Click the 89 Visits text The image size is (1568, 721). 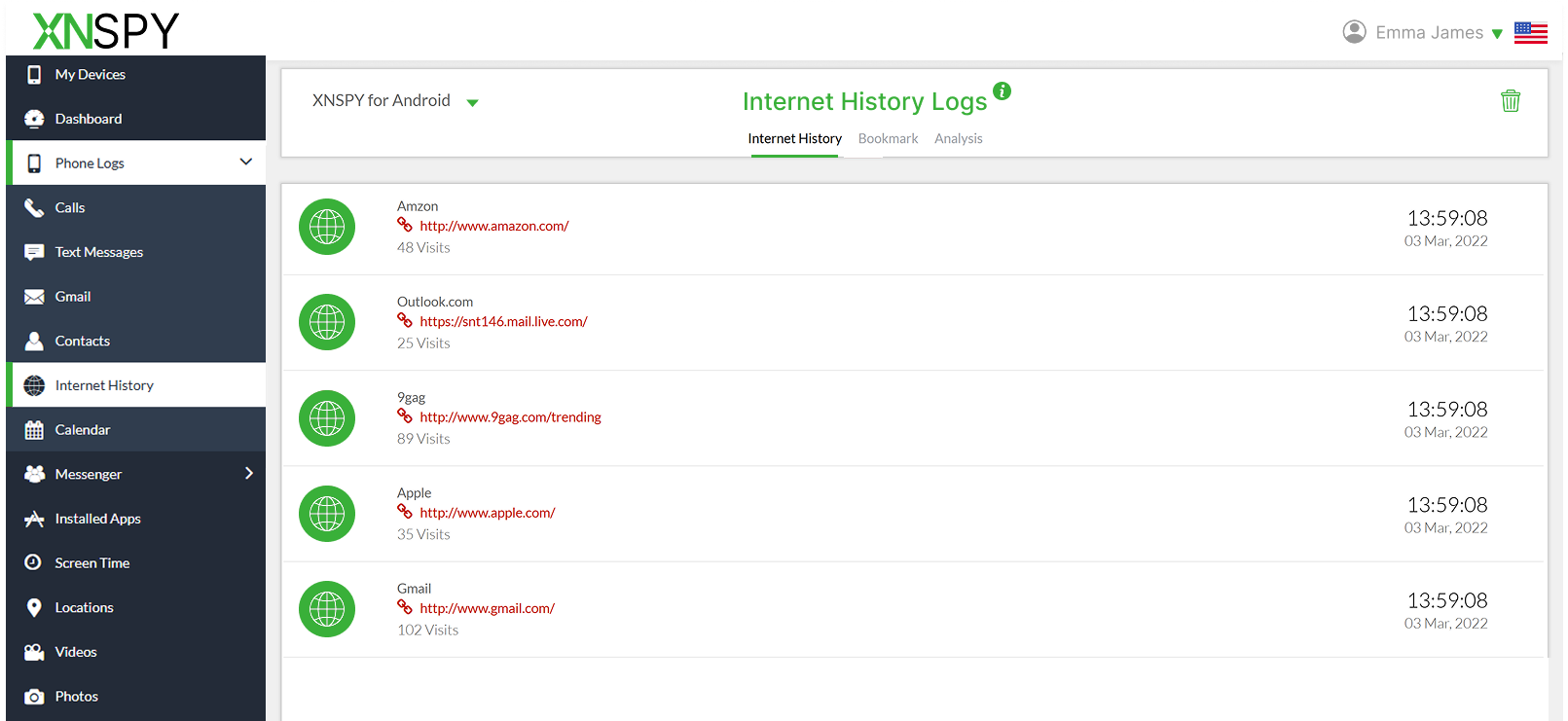pyautogui.click(x=423, y=439)
